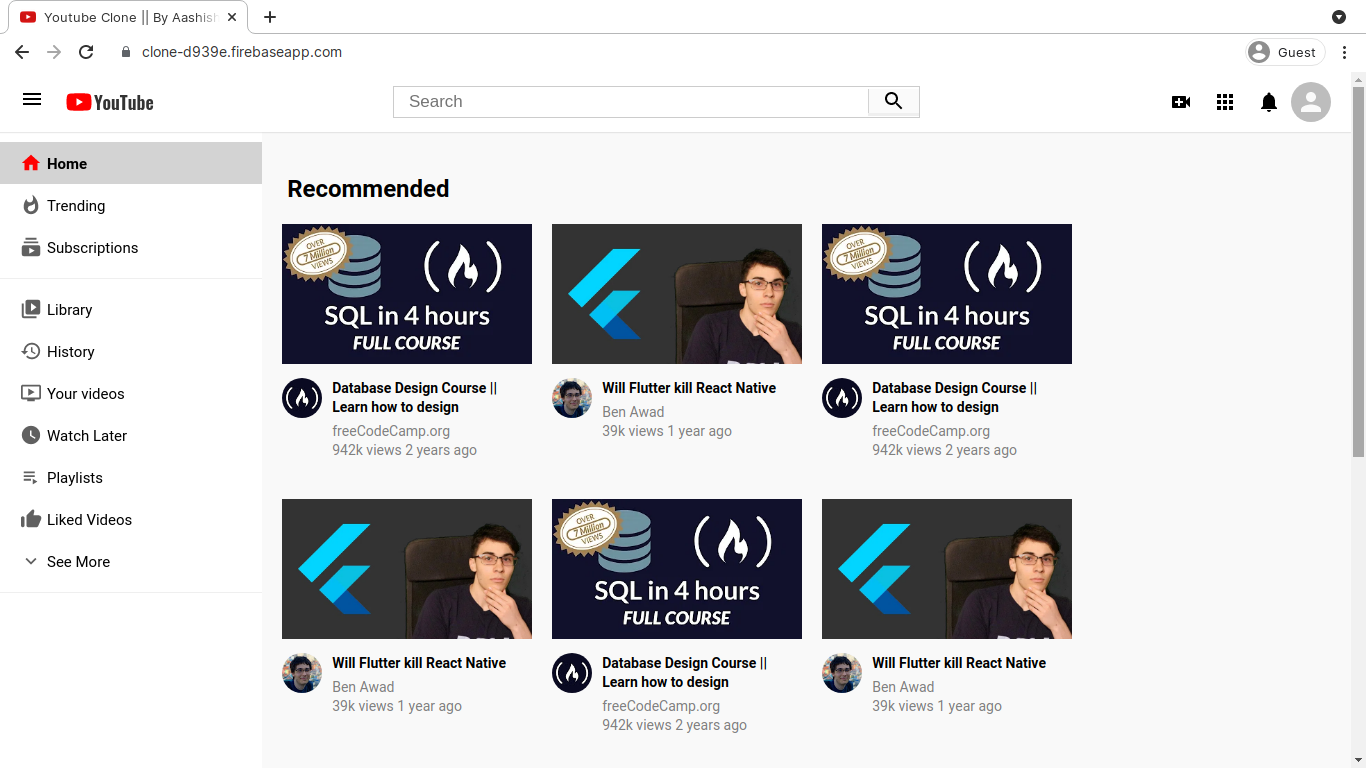The height and width of the screenshot is (768, 1366).
Task: Open the Watch Later section
Action: [86, 435]
